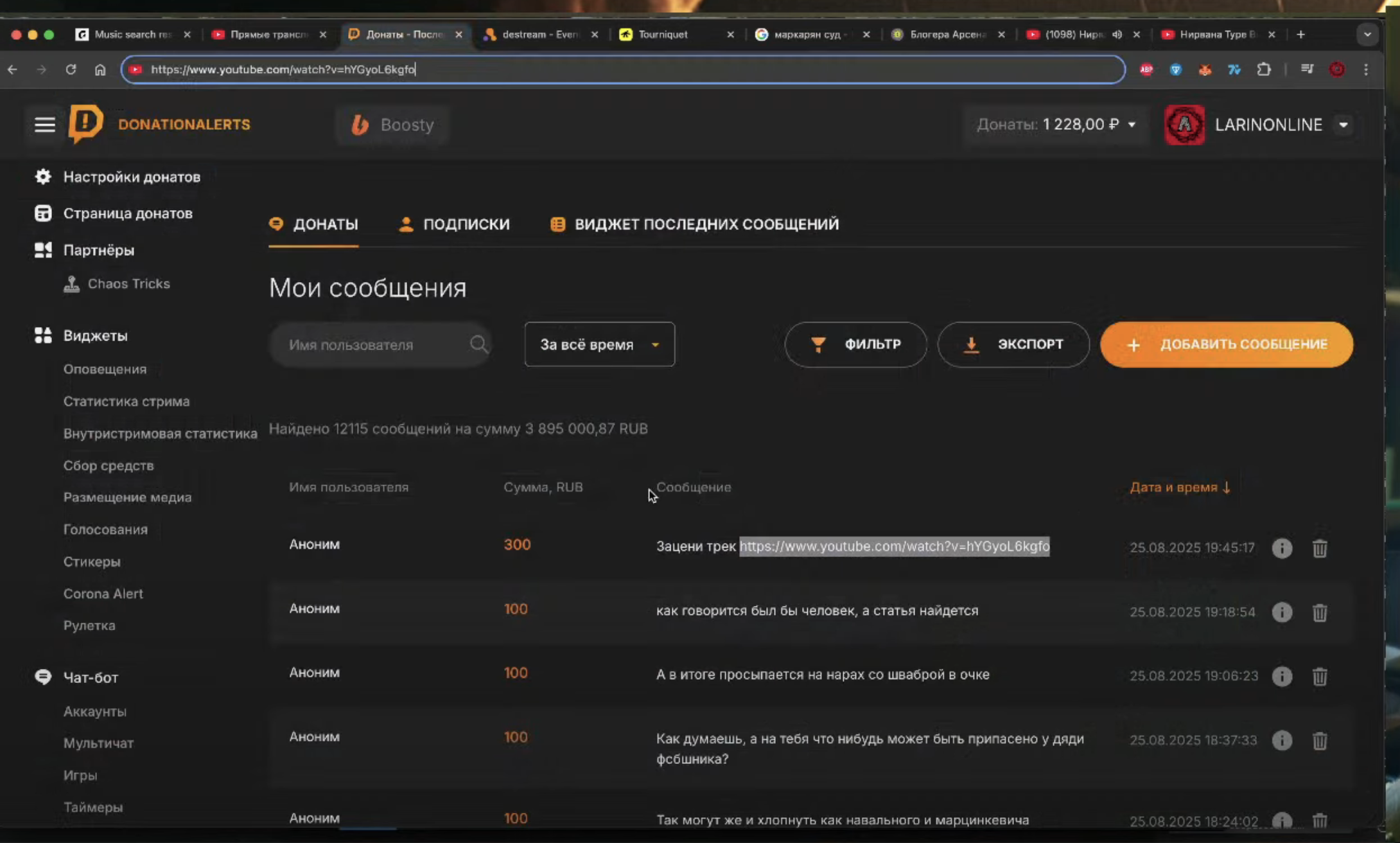Expand the LARINONLINE account menu
The height and width of the screenshot is (843, 1400).
[1343, 125]
